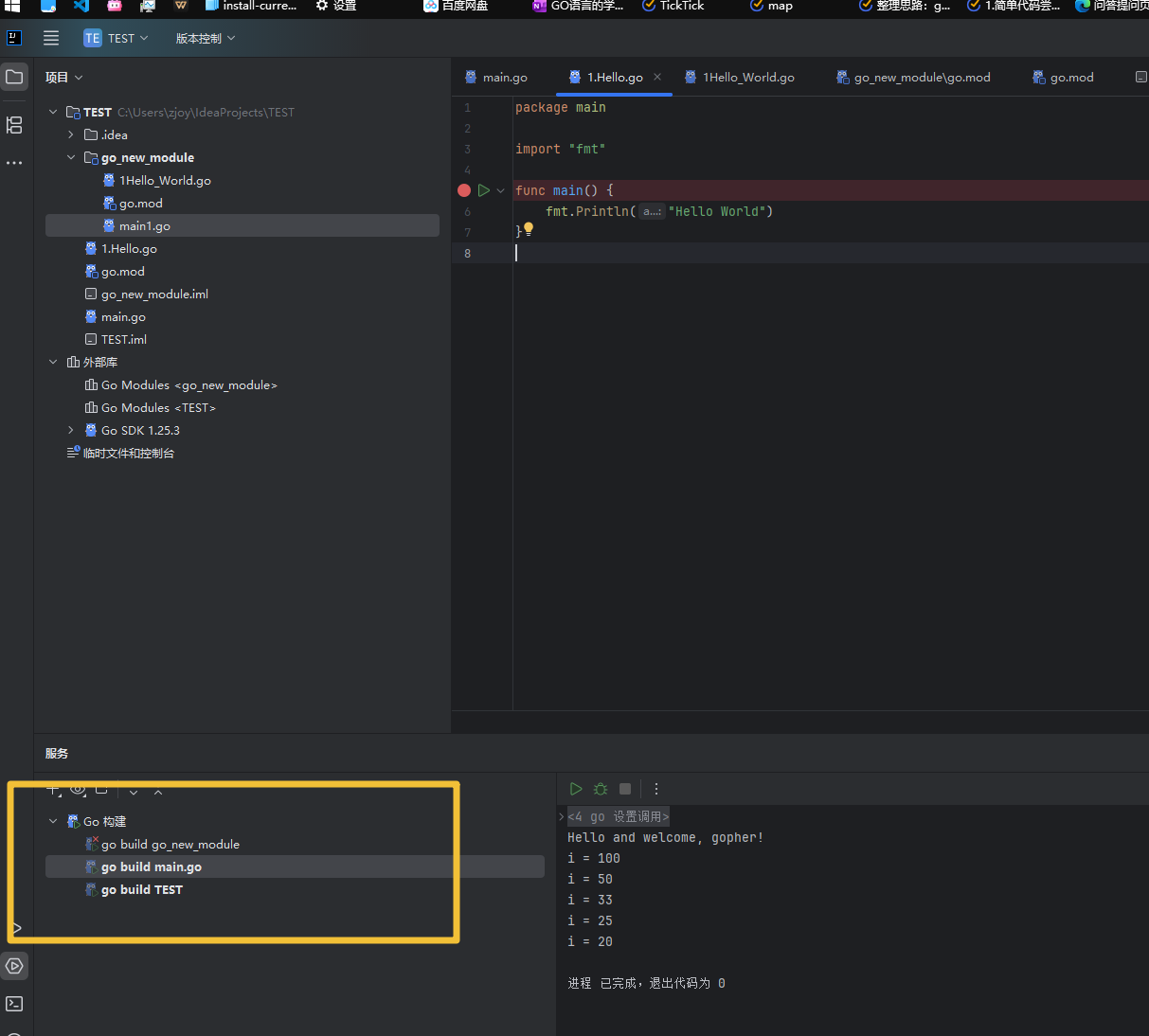Open 设置 taskbar window
This screenshot has width=1149, height=1036.
(336, 6)
